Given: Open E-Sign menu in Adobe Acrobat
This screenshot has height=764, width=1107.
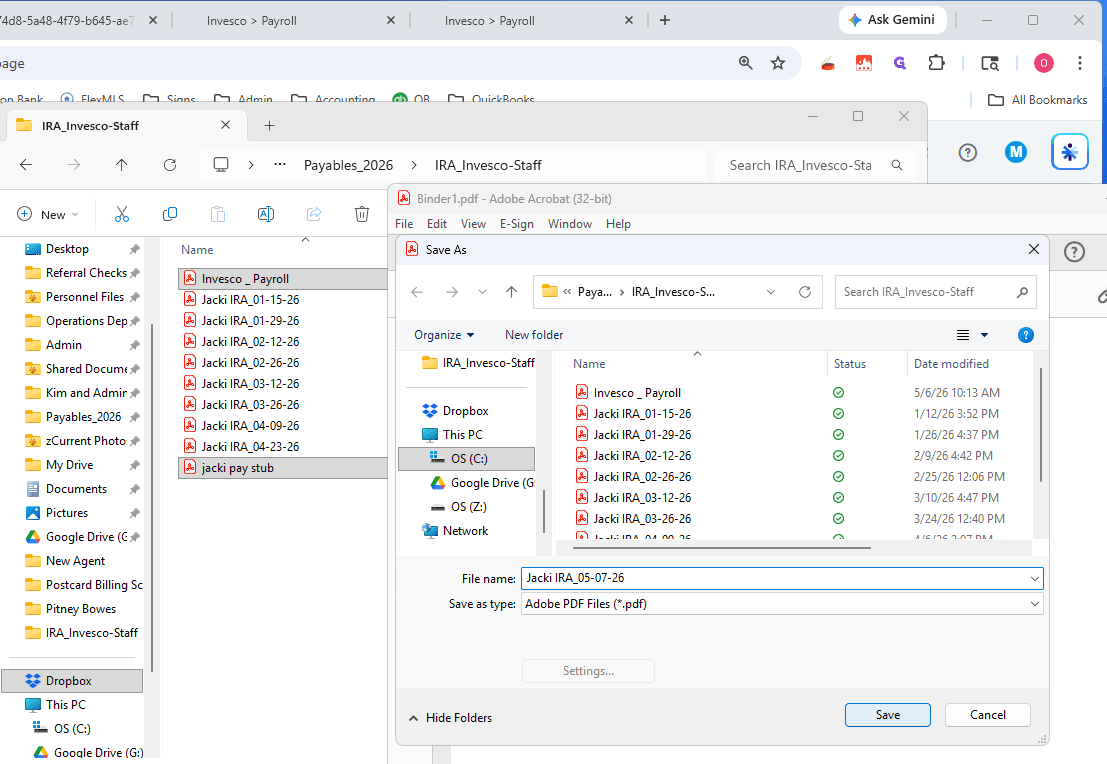Looking at the screenshot, I should 517,224.
